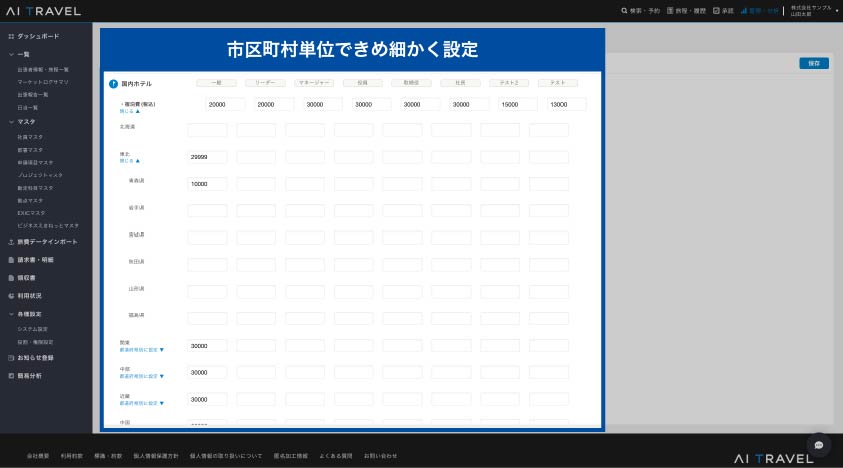Click the magnifier icon beside 検索・予約
Image resolution: width=843 pixels, height=468 pixels.
[x=624, y=11]
